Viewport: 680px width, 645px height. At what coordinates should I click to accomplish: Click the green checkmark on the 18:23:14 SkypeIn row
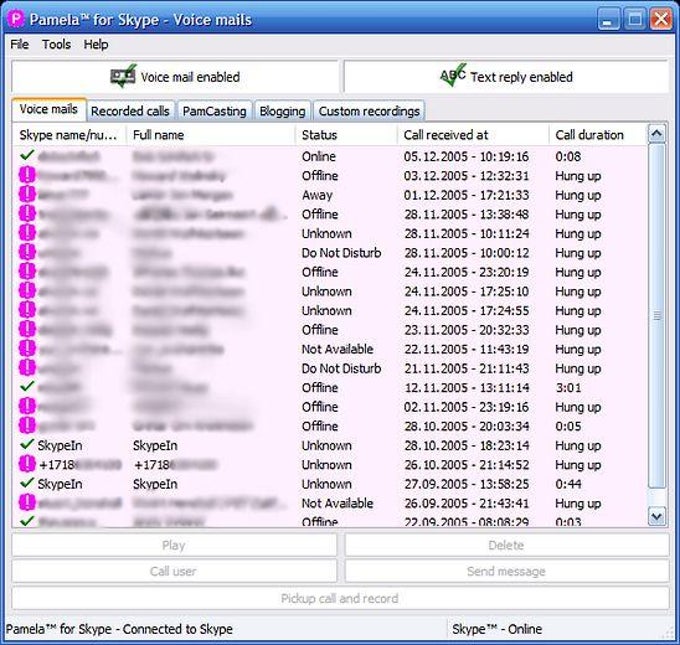click(x=27, y=444)
